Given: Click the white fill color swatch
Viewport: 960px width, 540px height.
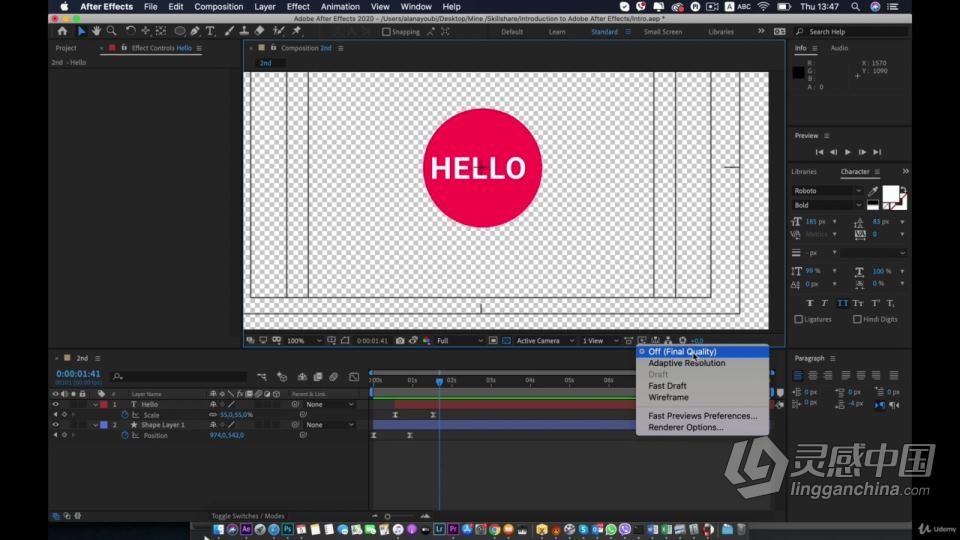Looking at the screenshot, I should click(890, 194).
